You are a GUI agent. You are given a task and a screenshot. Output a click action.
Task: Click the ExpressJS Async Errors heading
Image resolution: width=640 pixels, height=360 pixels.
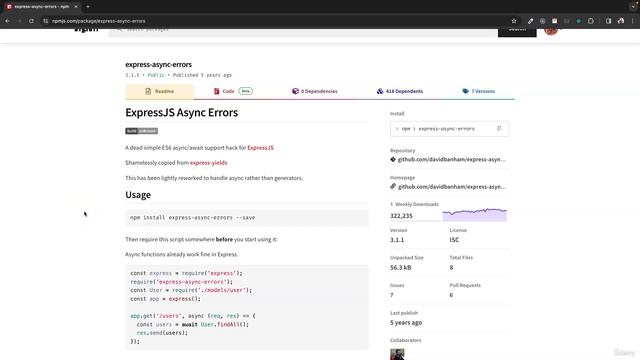[x=182, y=113]
